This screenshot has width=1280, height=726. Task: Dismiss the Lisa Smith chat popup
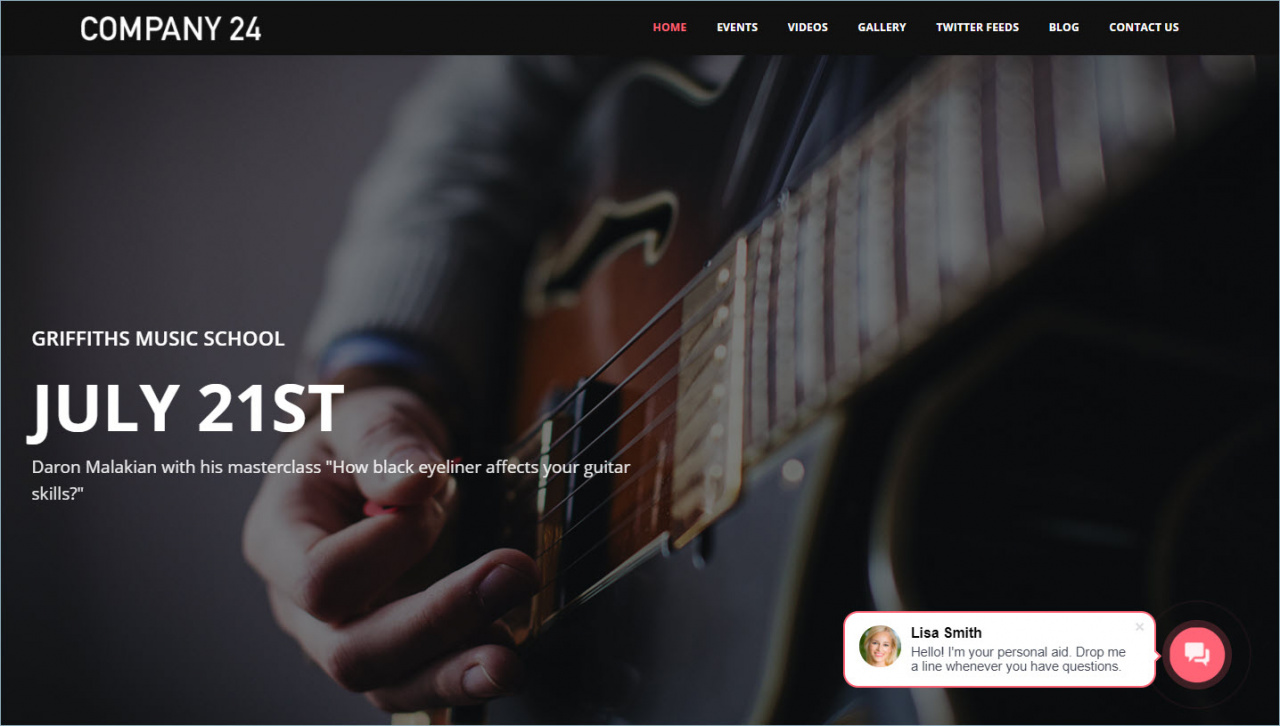(x=1139, y=627)
